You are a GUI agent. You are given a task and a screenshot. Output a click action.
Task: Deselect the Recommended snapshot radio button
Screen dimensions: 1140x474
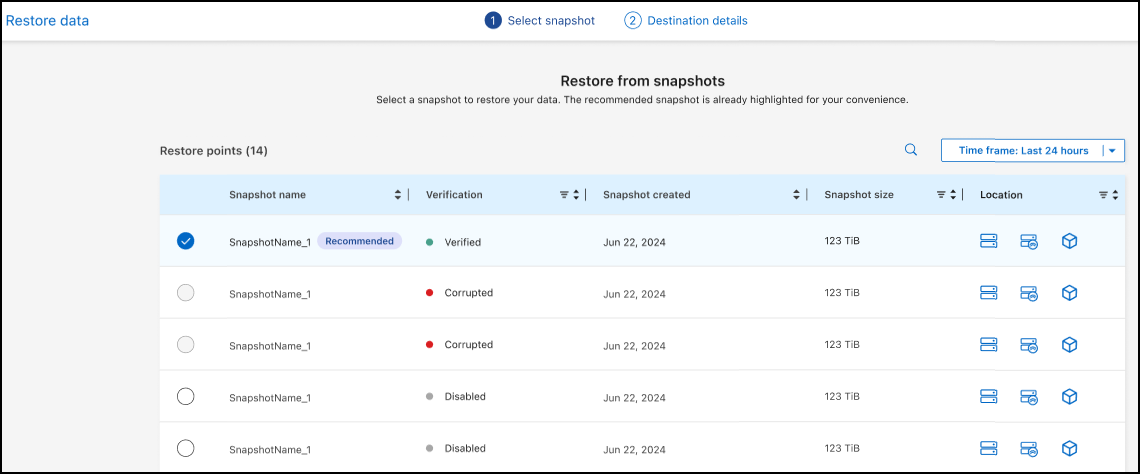click(x=185, y=241)
